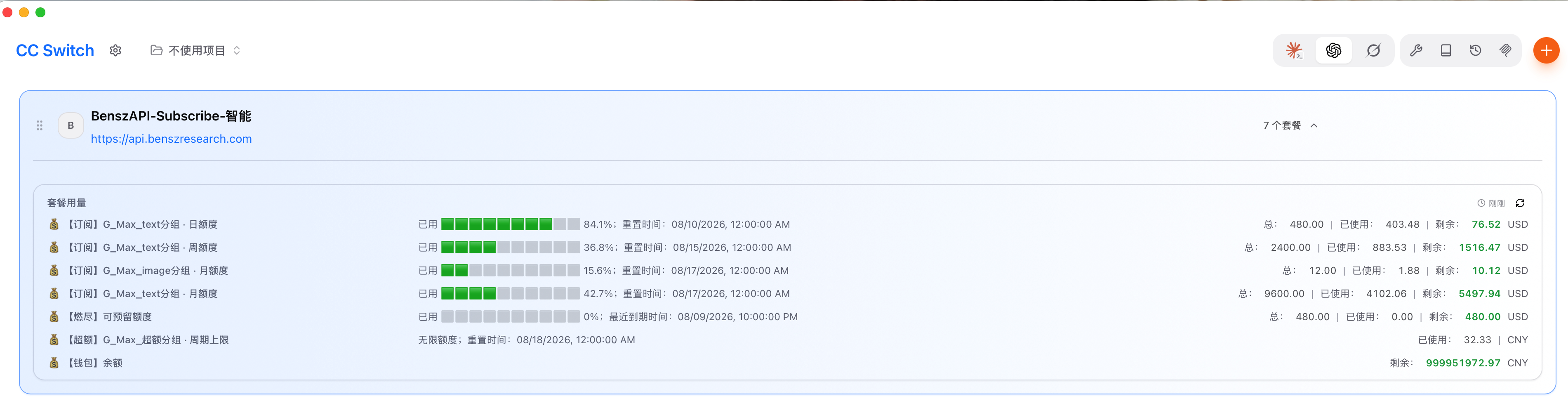This screenshot has width=1568, height=401.
Task: Click the remaining value 1516.47
Action: pyautogui.click(x=1479, y=248)
